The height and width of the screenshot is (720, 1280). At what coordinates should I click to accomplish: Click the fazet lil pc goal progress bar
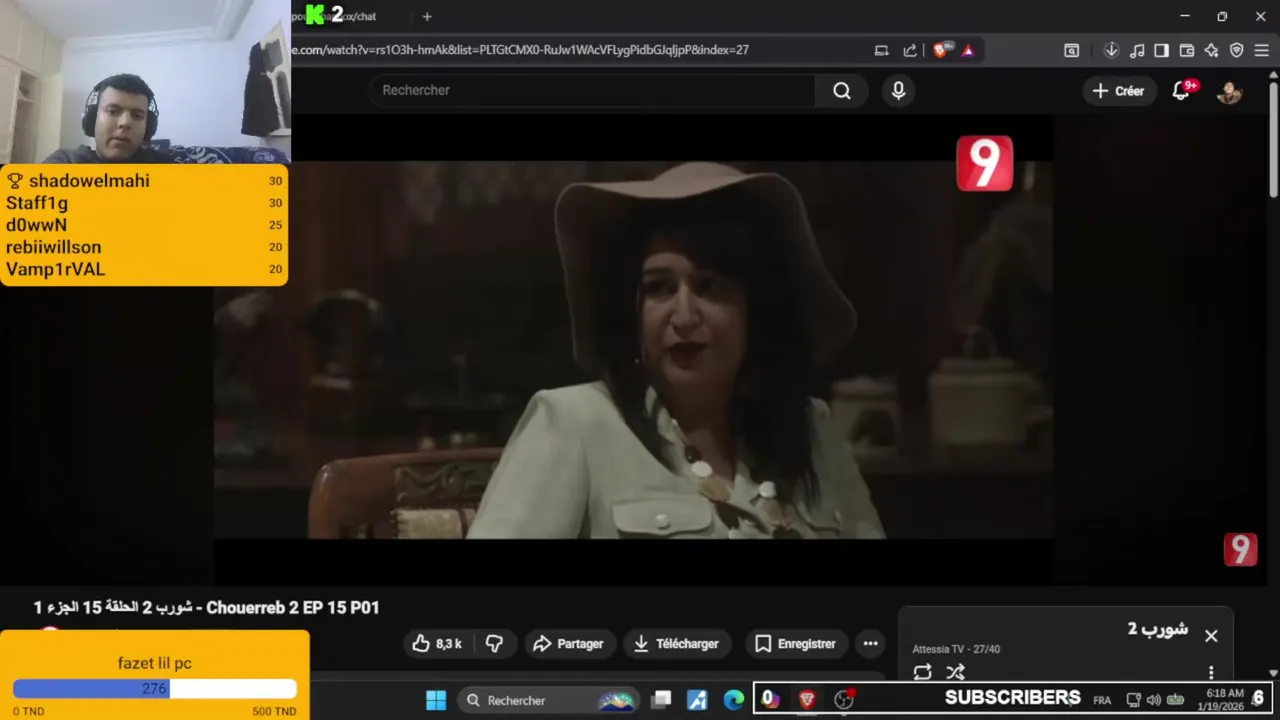coord(155,689)
